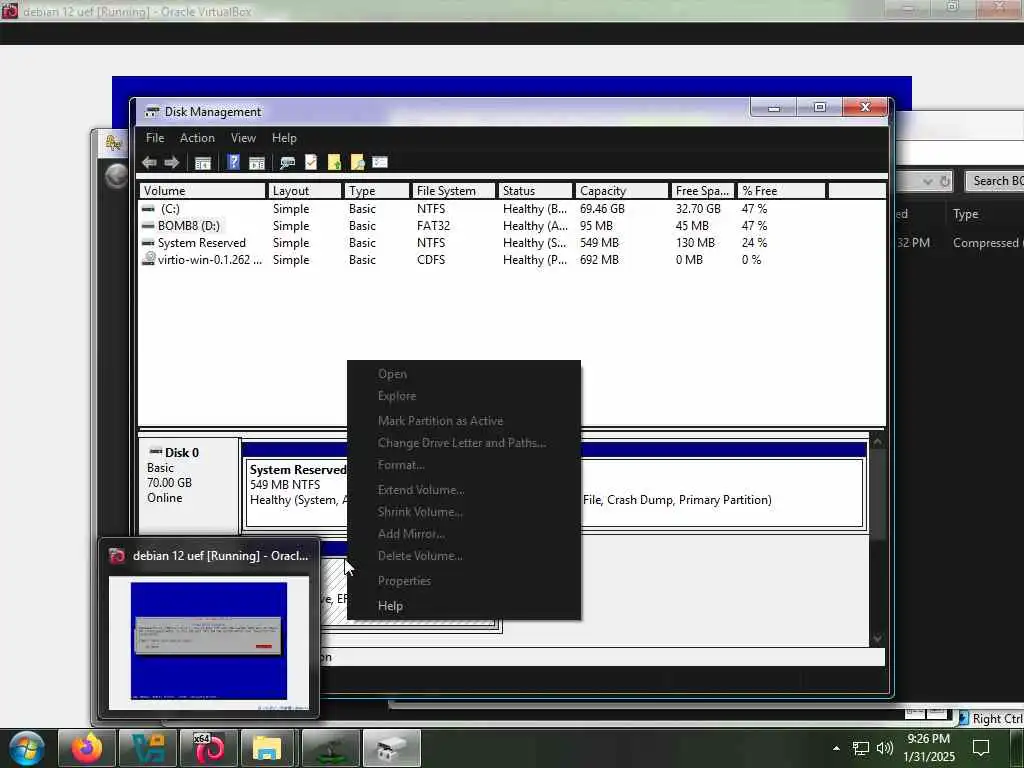
Task: Sort by the Capacity column header
Action: pyautogui.click(x=622, y=191)
